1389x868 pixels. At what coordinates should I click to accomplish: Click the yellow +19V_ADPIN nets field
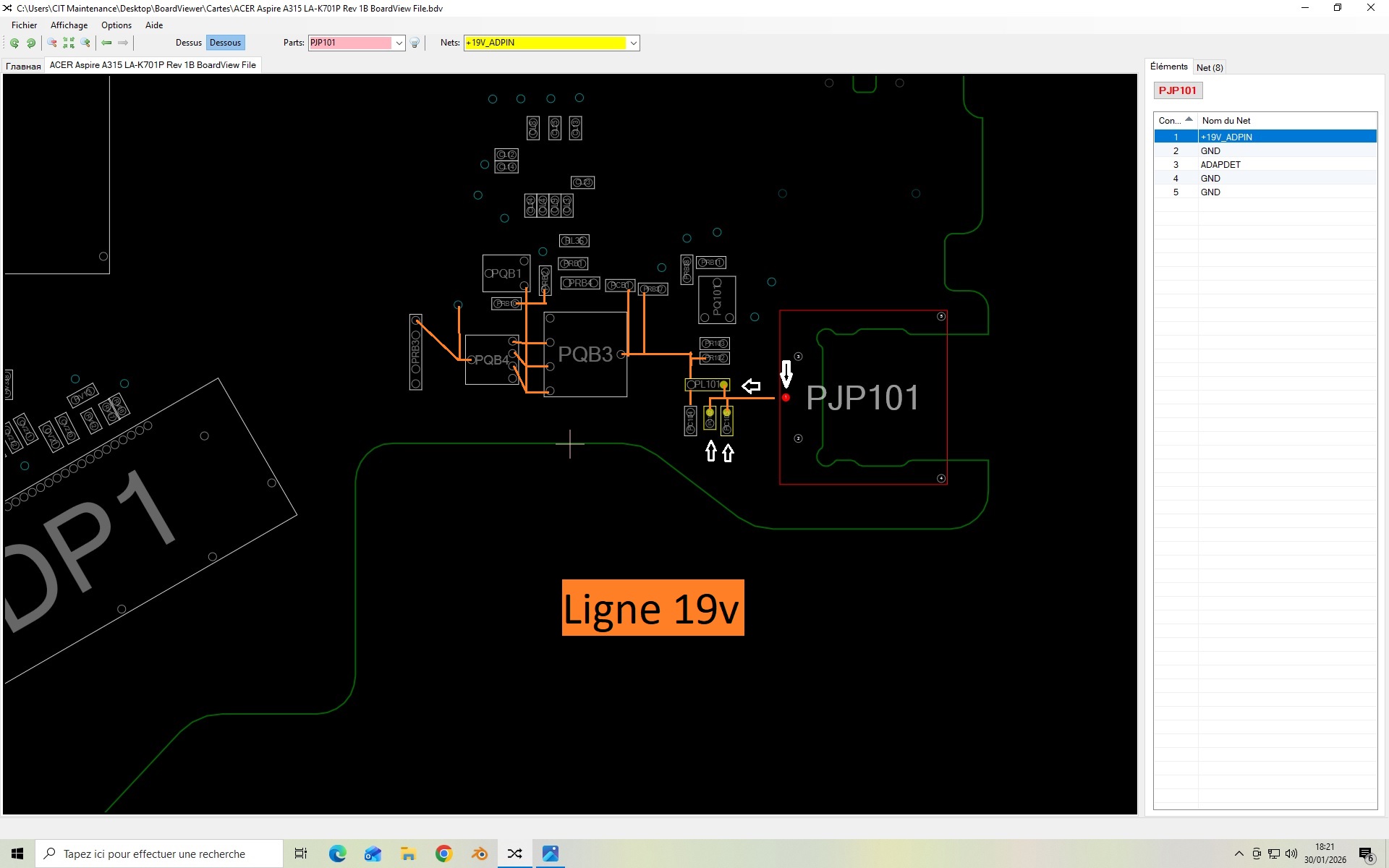click(x=544, y=43)
